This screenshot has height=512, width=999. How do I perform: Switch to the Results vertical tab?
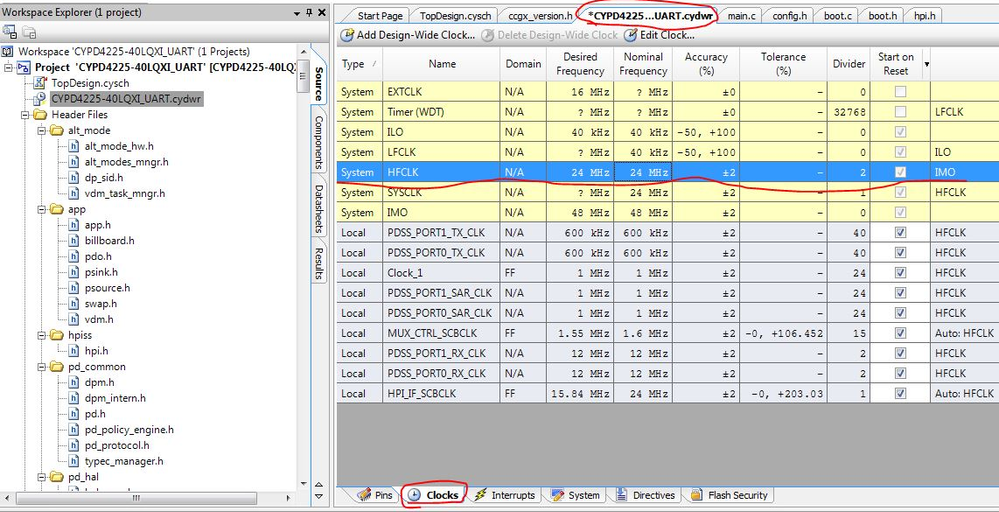[319, 263]
